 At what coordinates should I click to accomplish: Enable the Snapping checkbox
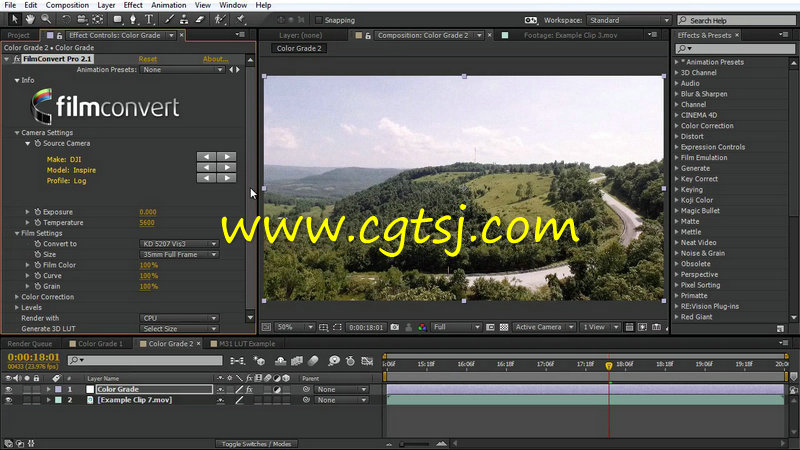coord(319,20)
